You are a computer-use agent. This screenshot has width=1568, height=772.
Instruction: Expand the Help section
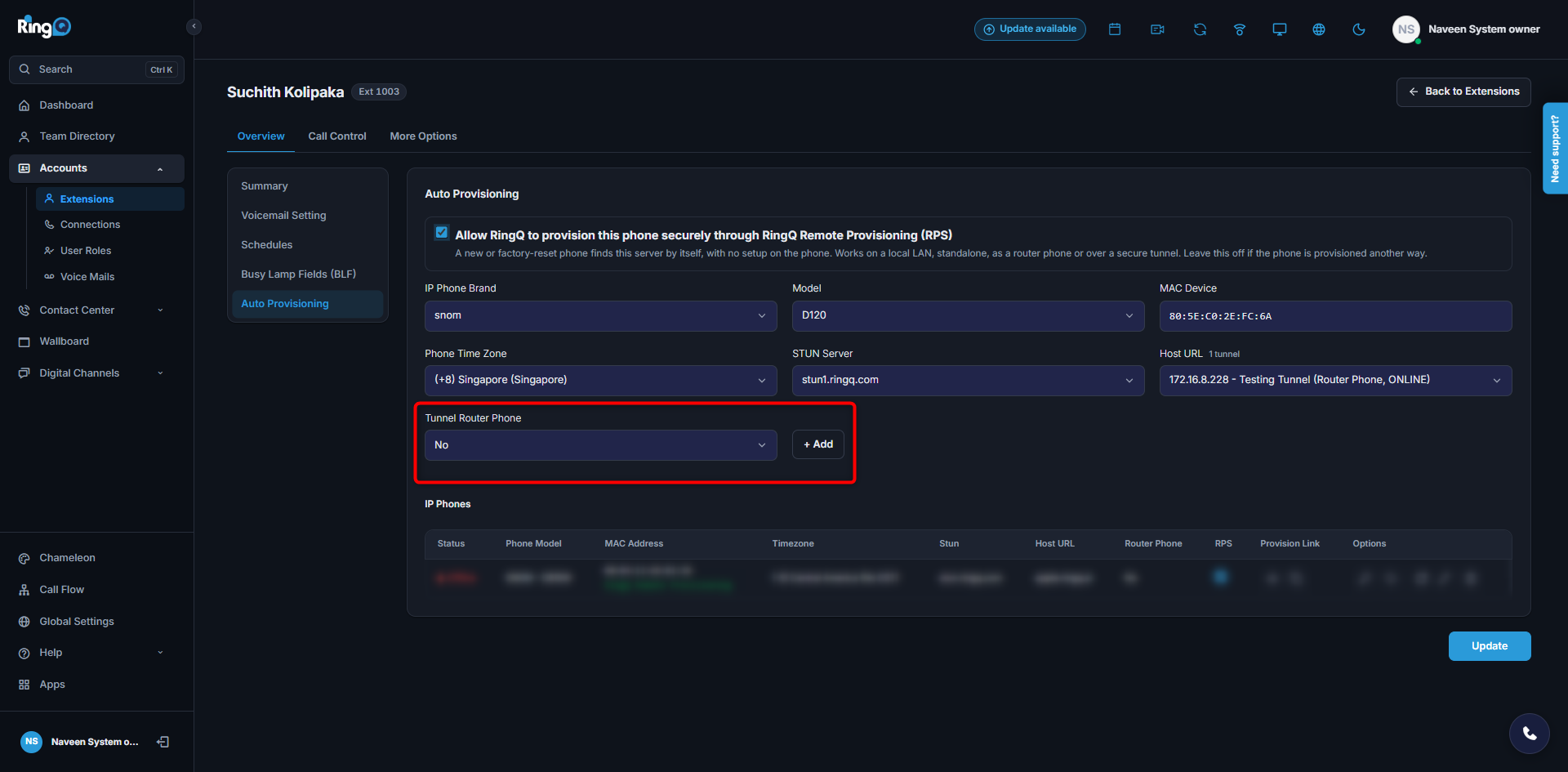(x=96, y=653)
